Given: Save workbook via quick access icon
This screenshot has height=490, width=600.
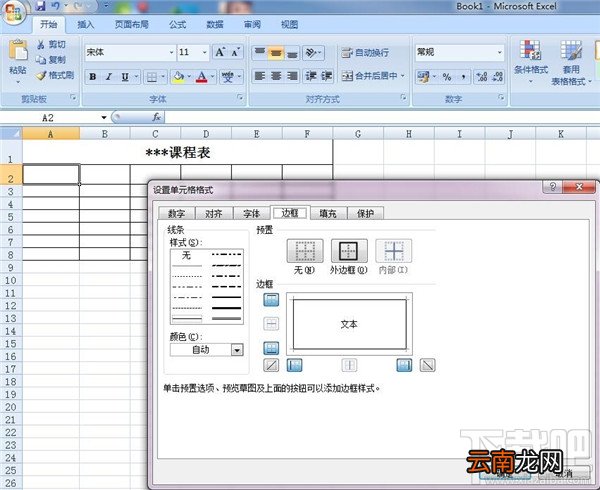Looking at the screenshot, I should [x=40, y=6].
